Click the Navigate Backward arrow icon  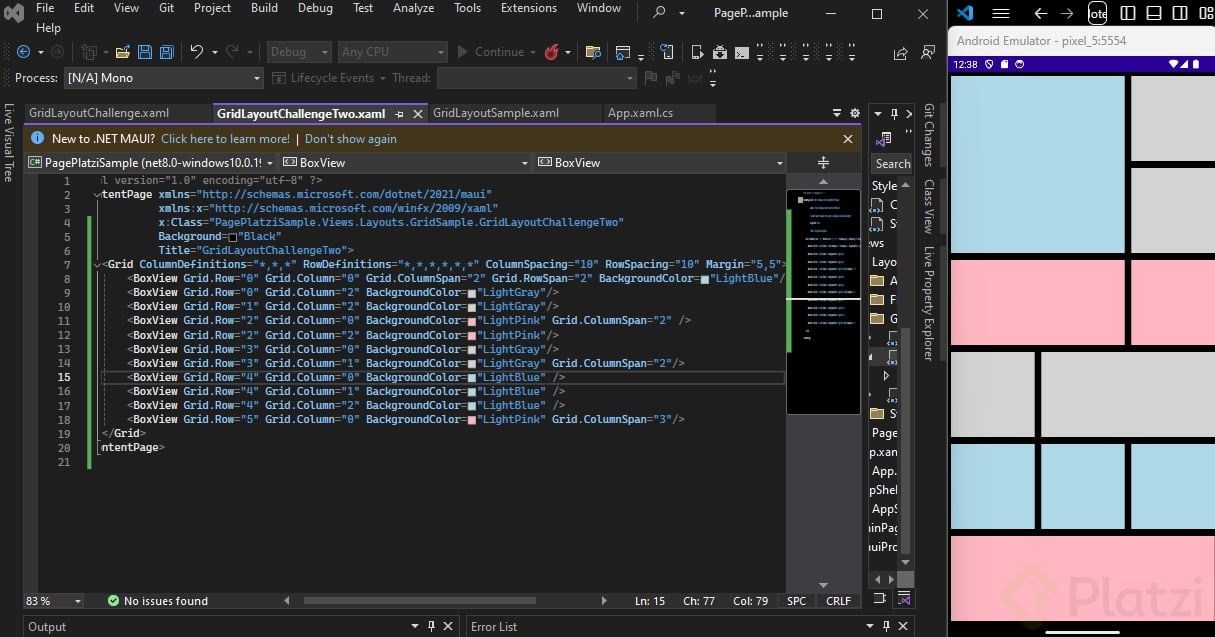[23, 52]
